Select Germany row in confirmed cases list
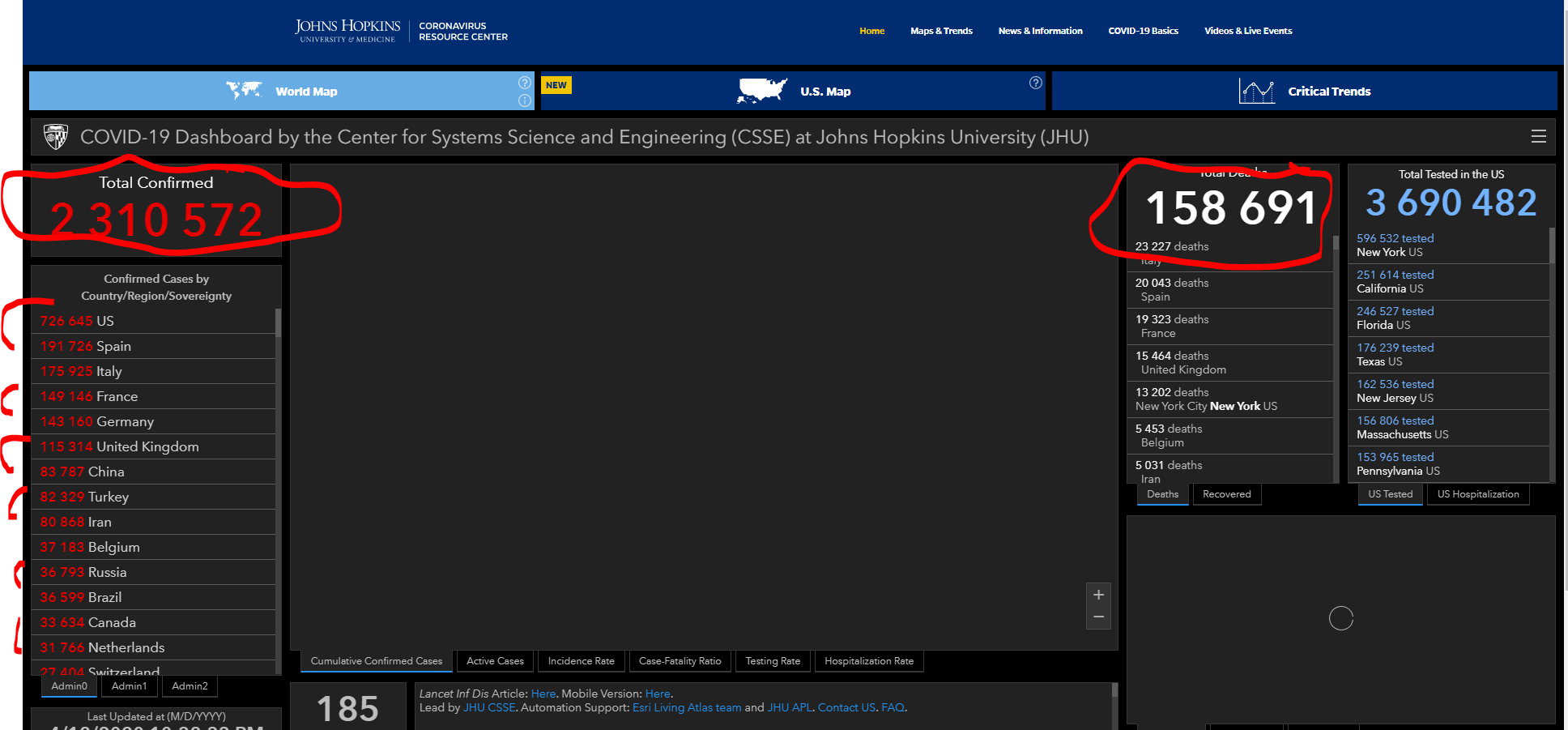Screen dimensions: 1568x730 [154, 421]
